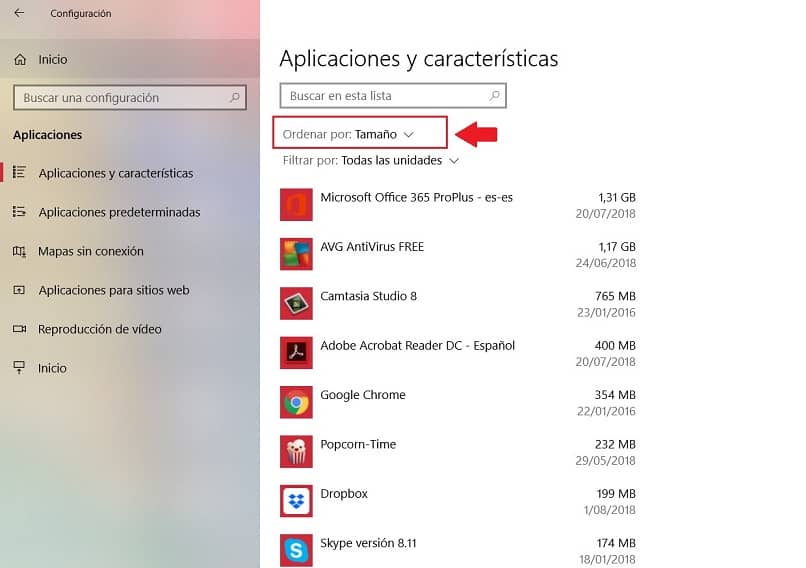The image size is (806, 568).
Task: Select Microsoft Office 365 ProPlus - es-es entry
Action: (x=458, y=205)
